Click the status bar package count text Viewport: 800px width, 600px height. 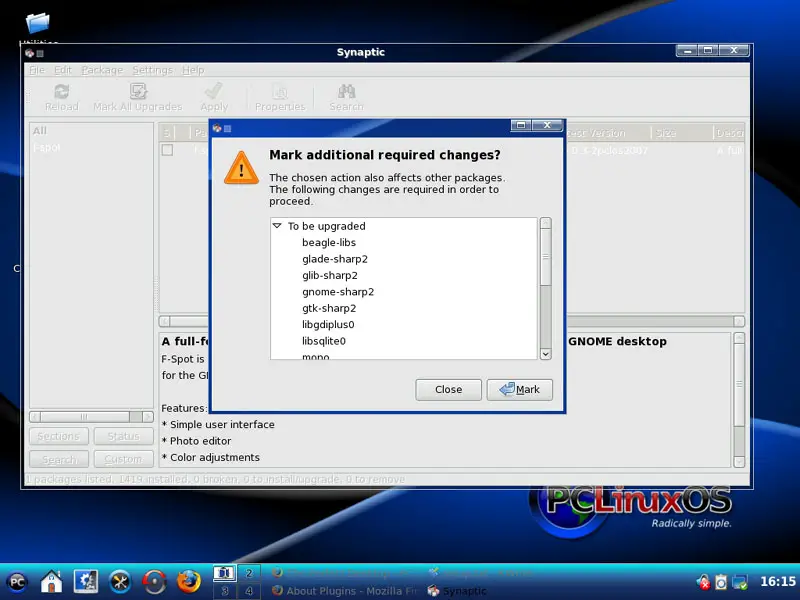(215, 479)
